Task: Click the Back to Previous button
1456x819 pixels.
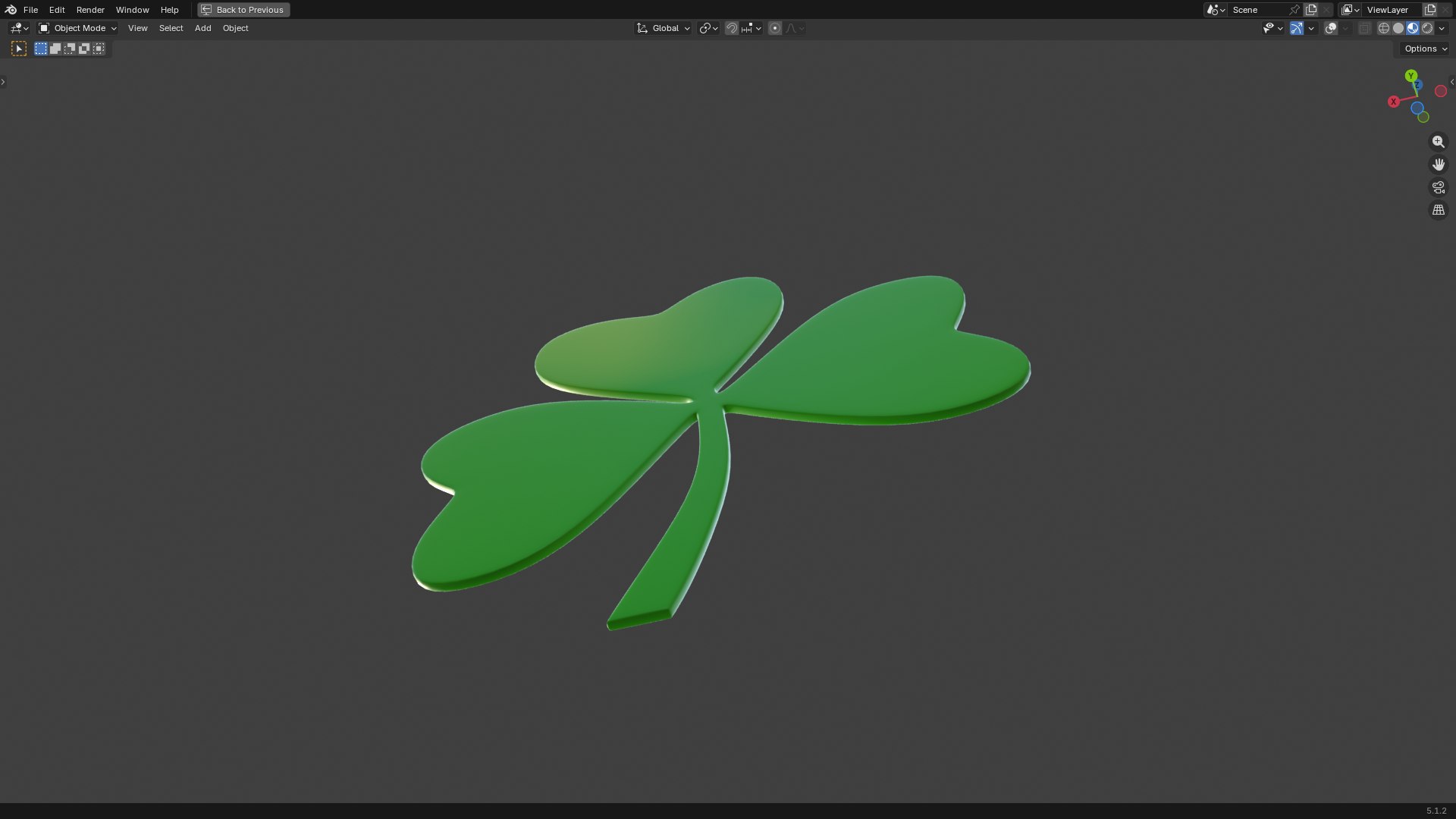Action: point(243,10)
